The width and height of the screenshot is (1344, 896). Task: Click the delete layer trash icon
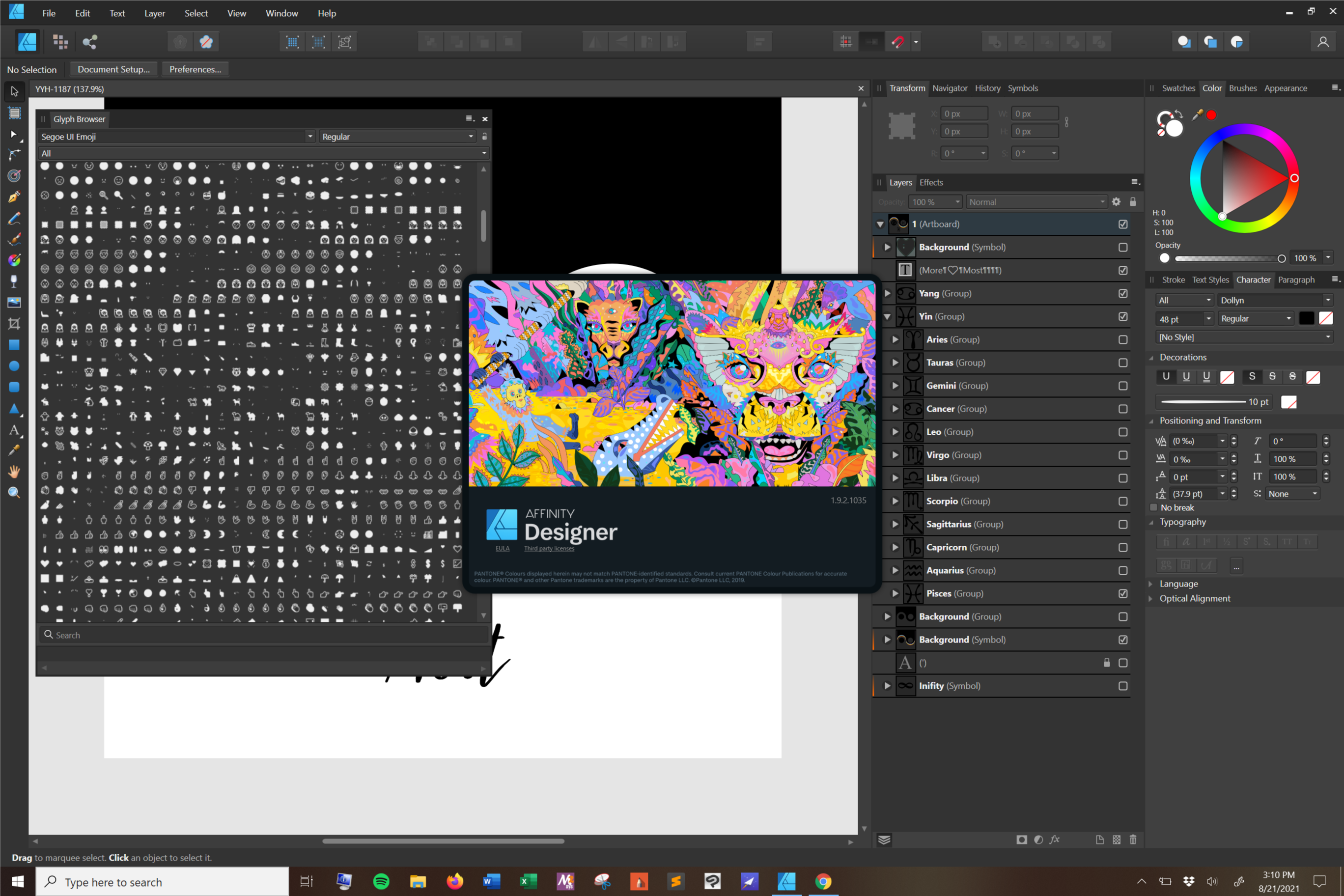[x=1133, y=840]
